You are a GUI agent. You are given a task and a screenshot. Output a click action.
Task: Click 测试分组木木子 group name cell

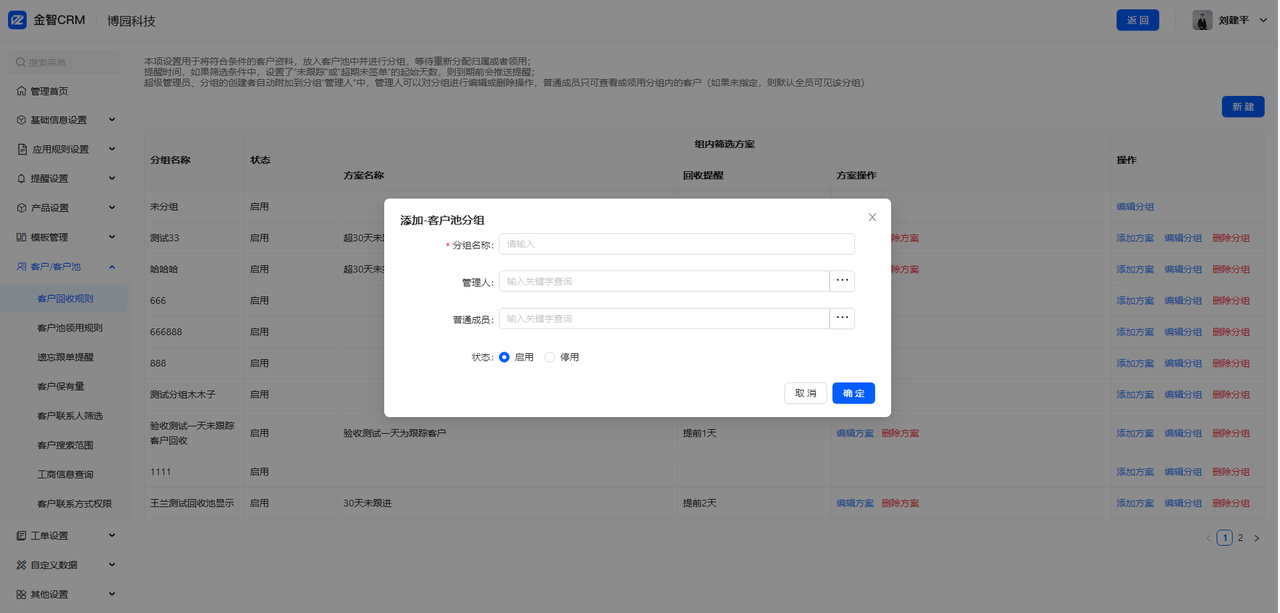tap(183, 395)
